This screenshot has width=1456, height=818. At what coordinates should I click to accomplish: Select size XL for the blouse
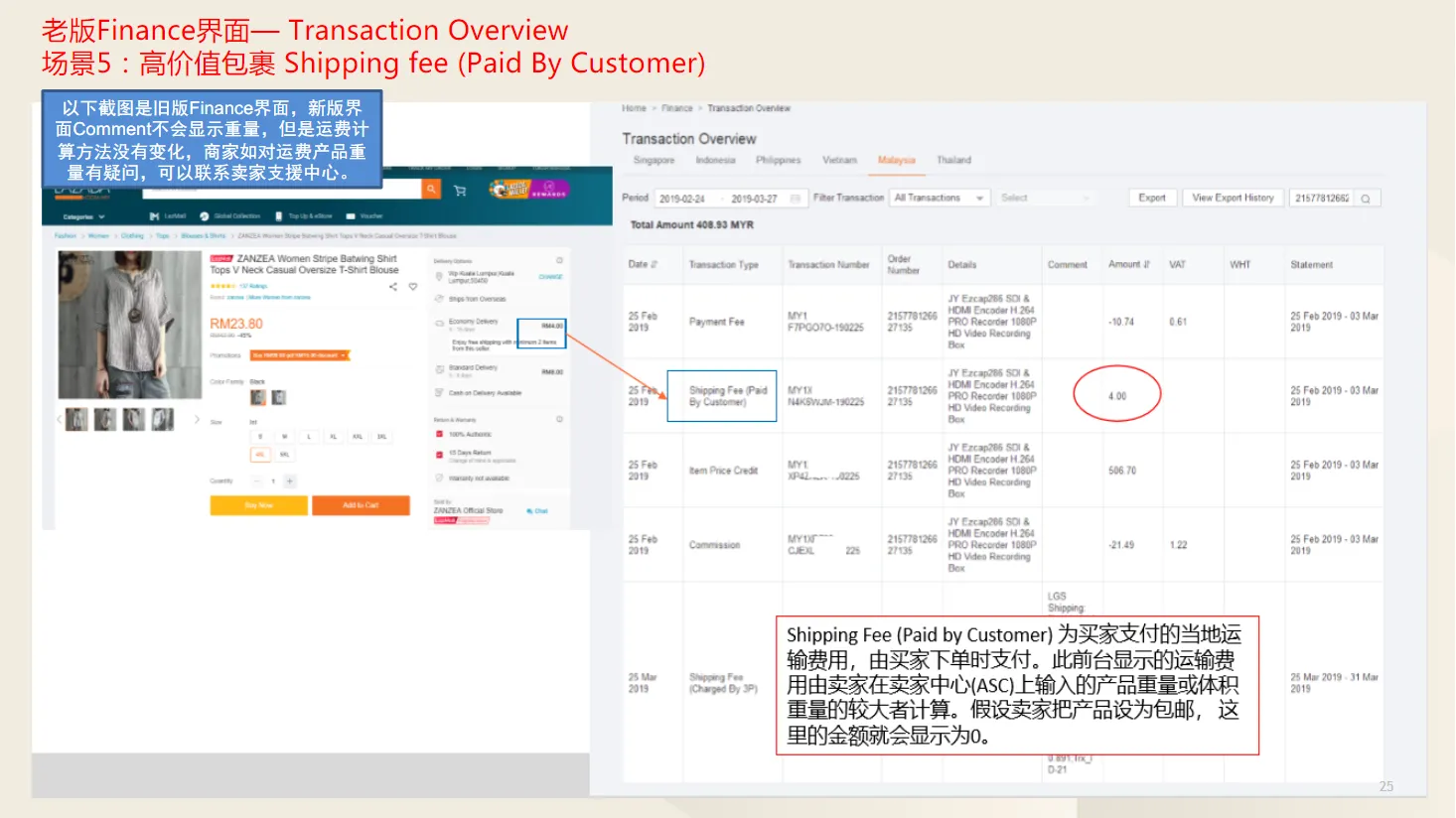(x=334, y=436)
